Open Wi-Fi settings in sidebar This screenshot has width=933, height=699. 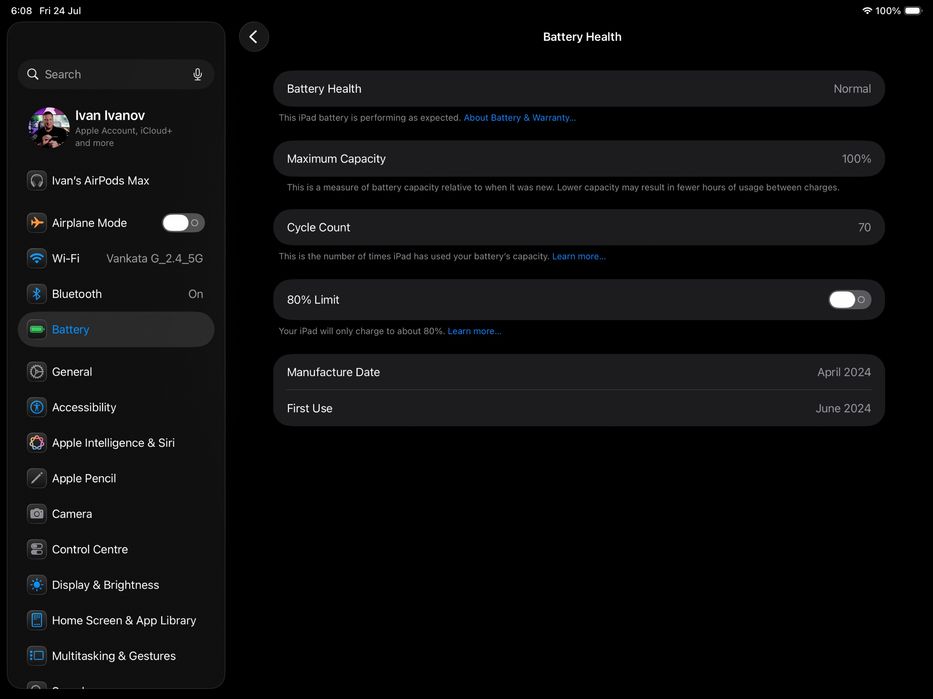pos(116,258)
